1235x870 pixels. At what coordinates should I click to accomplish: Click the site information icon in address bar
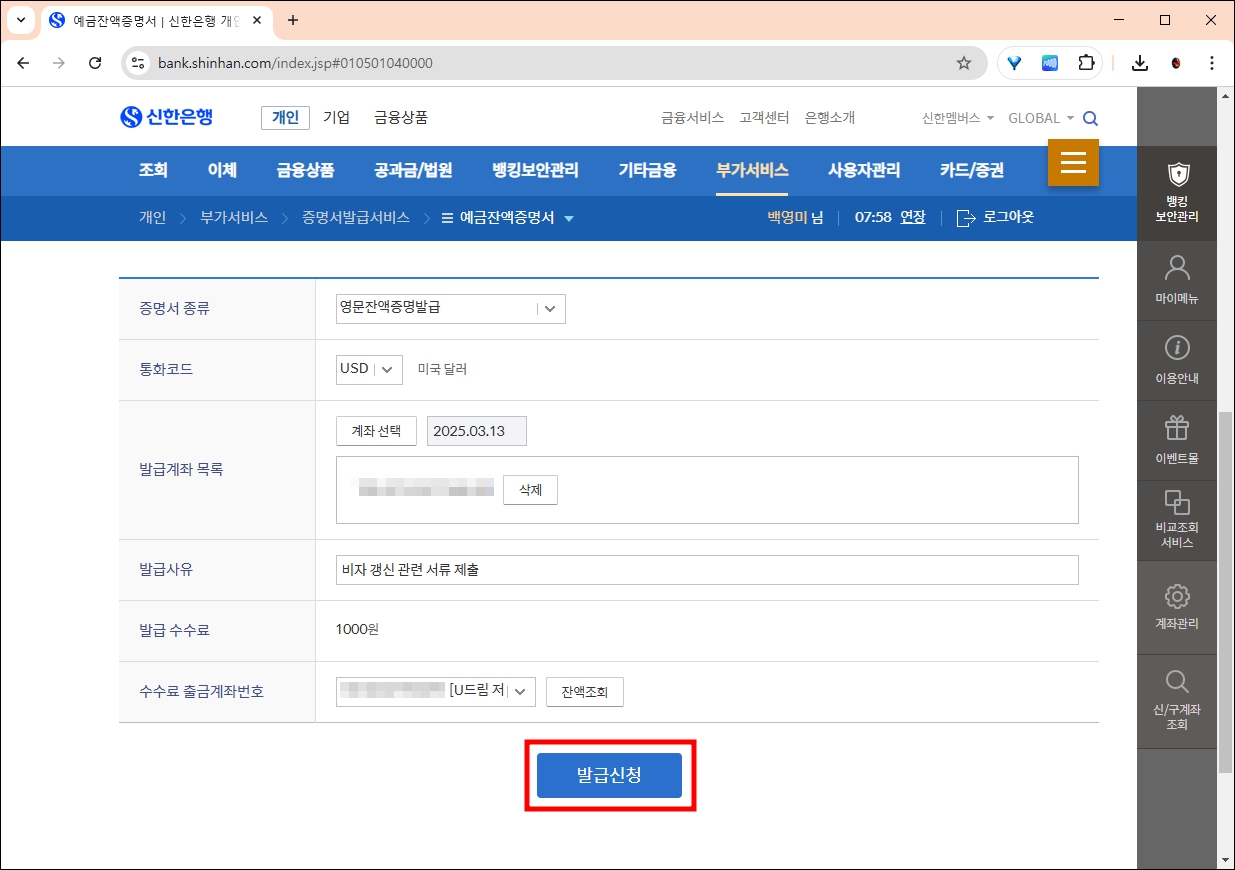138,63
